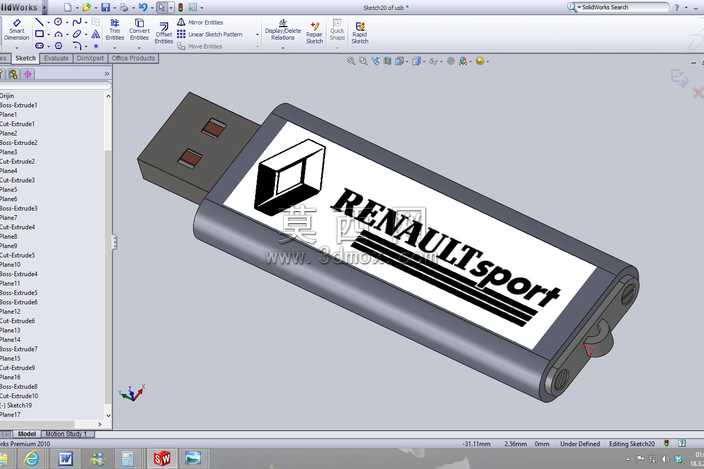Click Linear Sketch Pattern button
Viewport: 704px width, 469px height.
click(210, 34)
